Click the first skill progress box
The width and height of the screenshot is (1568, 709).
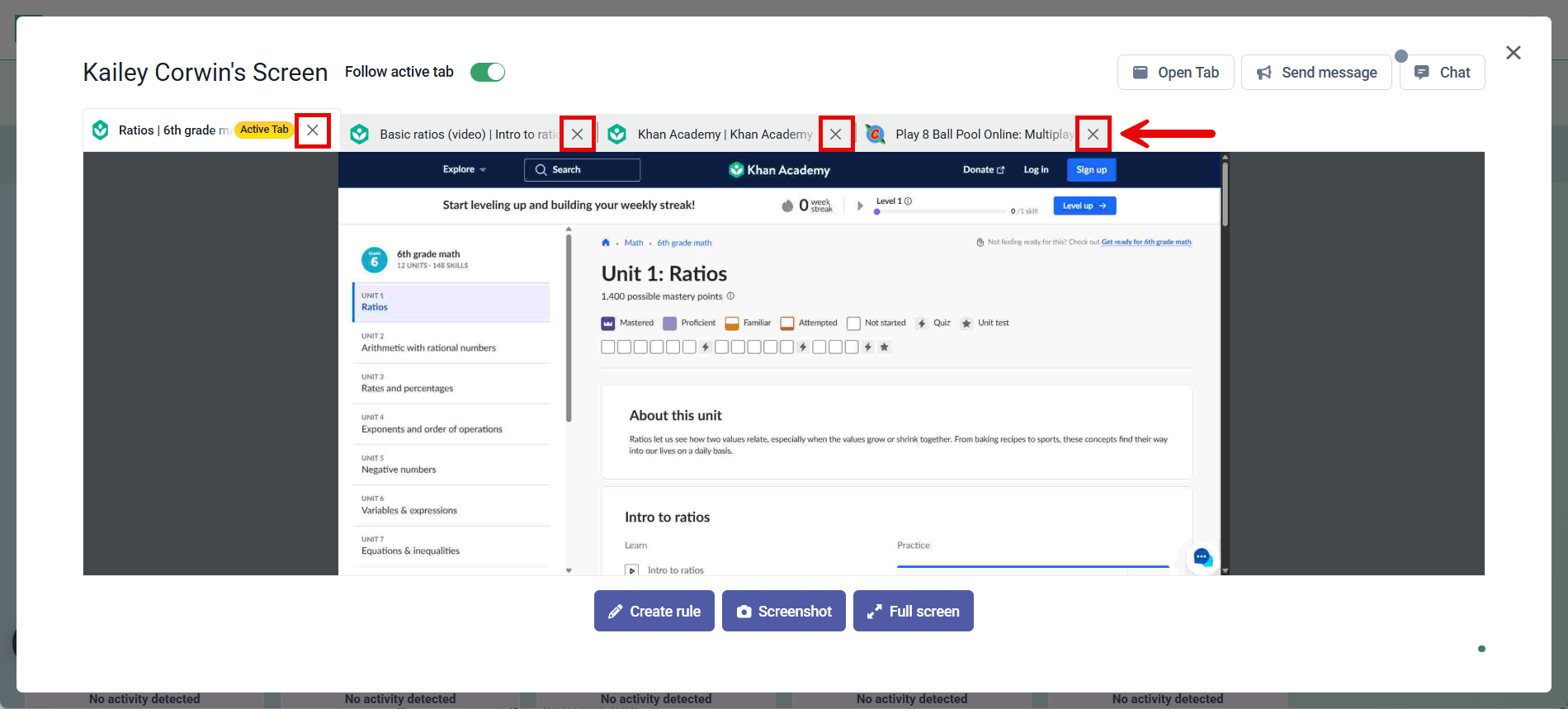pos(608,347)
